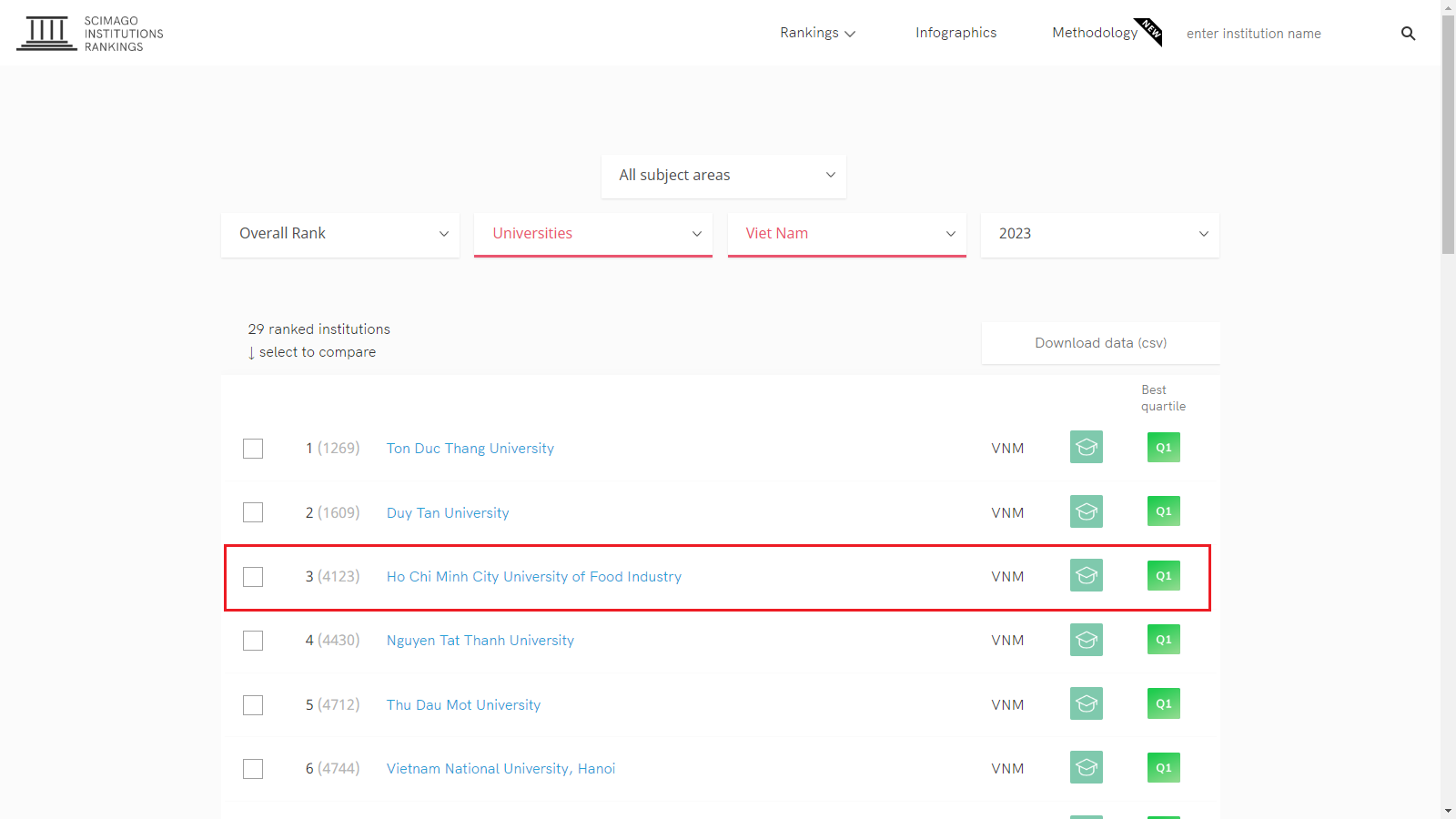Check Thu Dau Mot University checkbox
The width and height of the screenshot is (1456, 819).
pos(253,705)
